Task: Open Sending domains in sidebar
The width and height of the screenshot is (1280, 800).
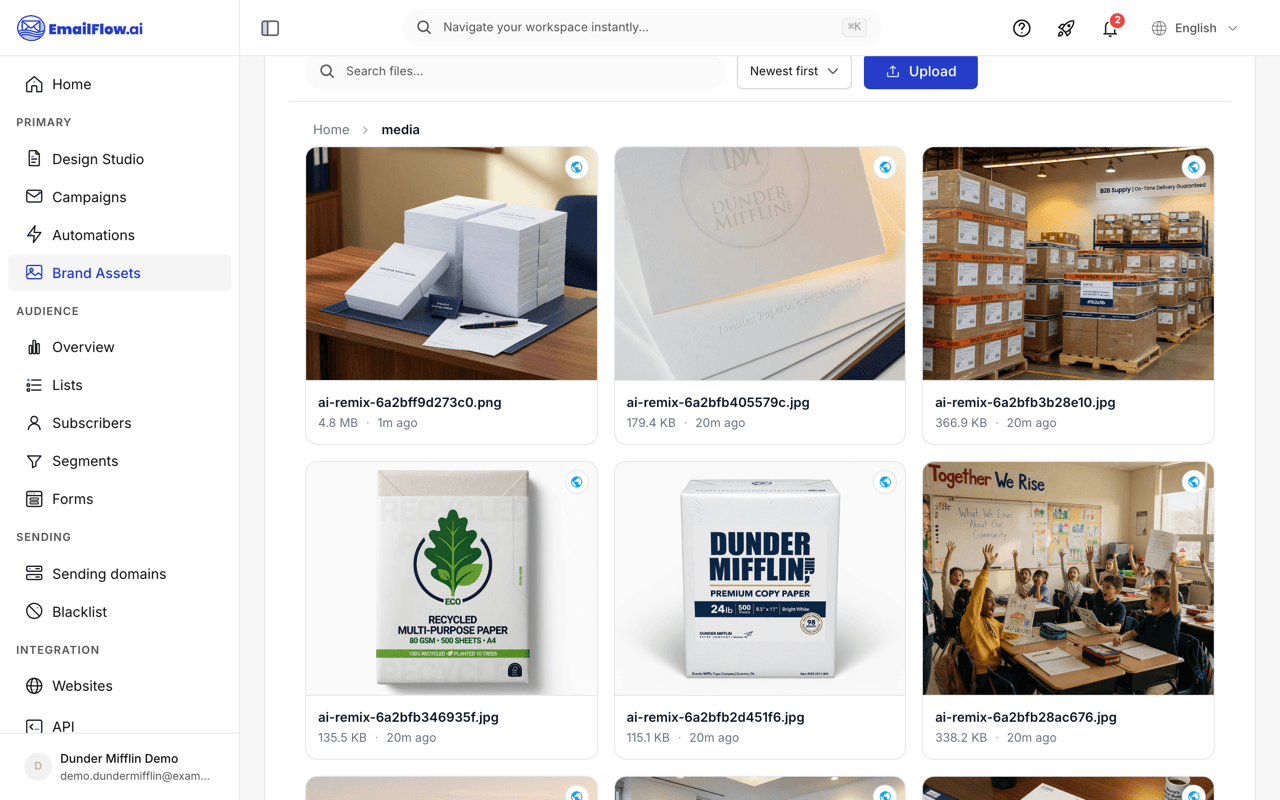Action: (119, 574)
